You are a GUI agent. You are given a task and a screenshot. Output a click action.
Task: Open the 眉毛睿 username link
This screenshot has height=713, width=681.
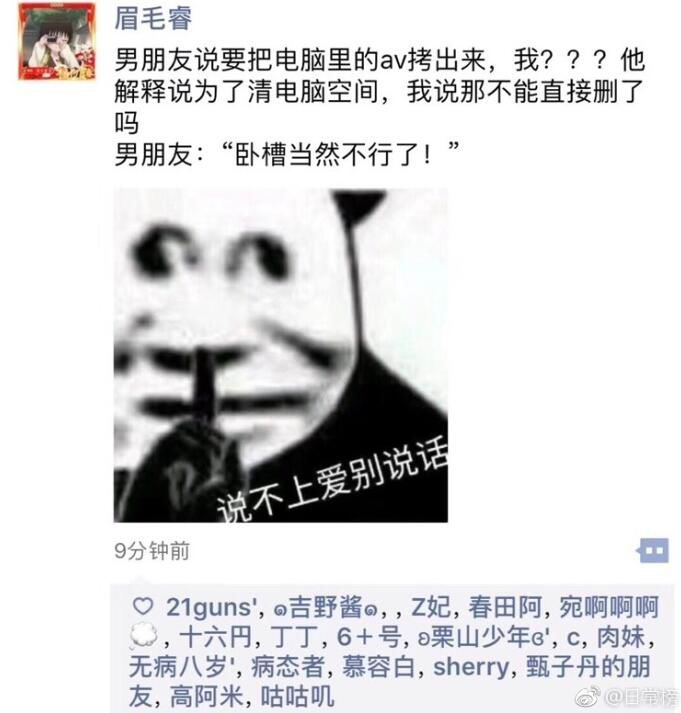pos(153,18)
